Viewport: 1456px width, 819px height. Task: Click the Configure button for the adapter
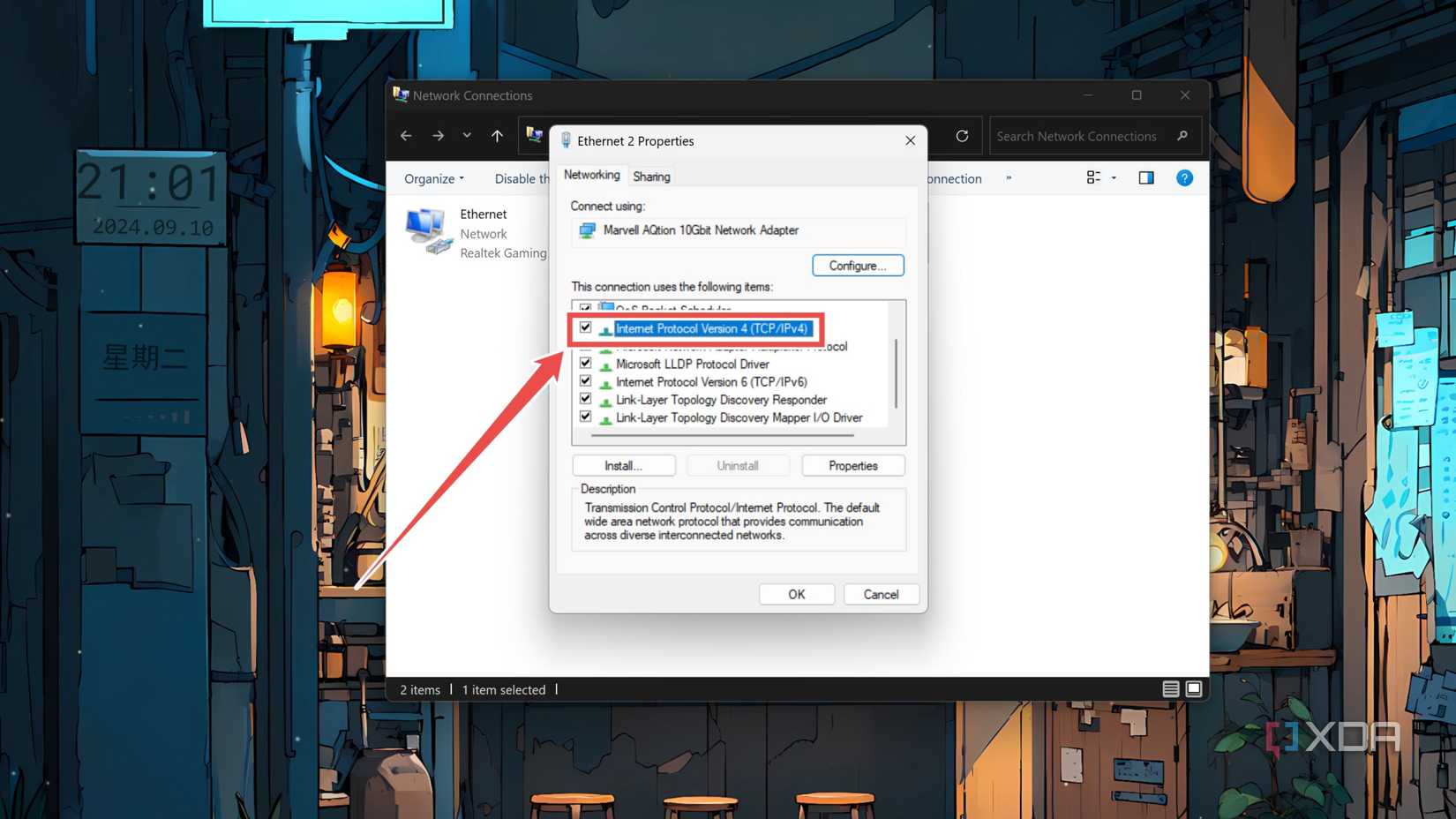point(857,265)
